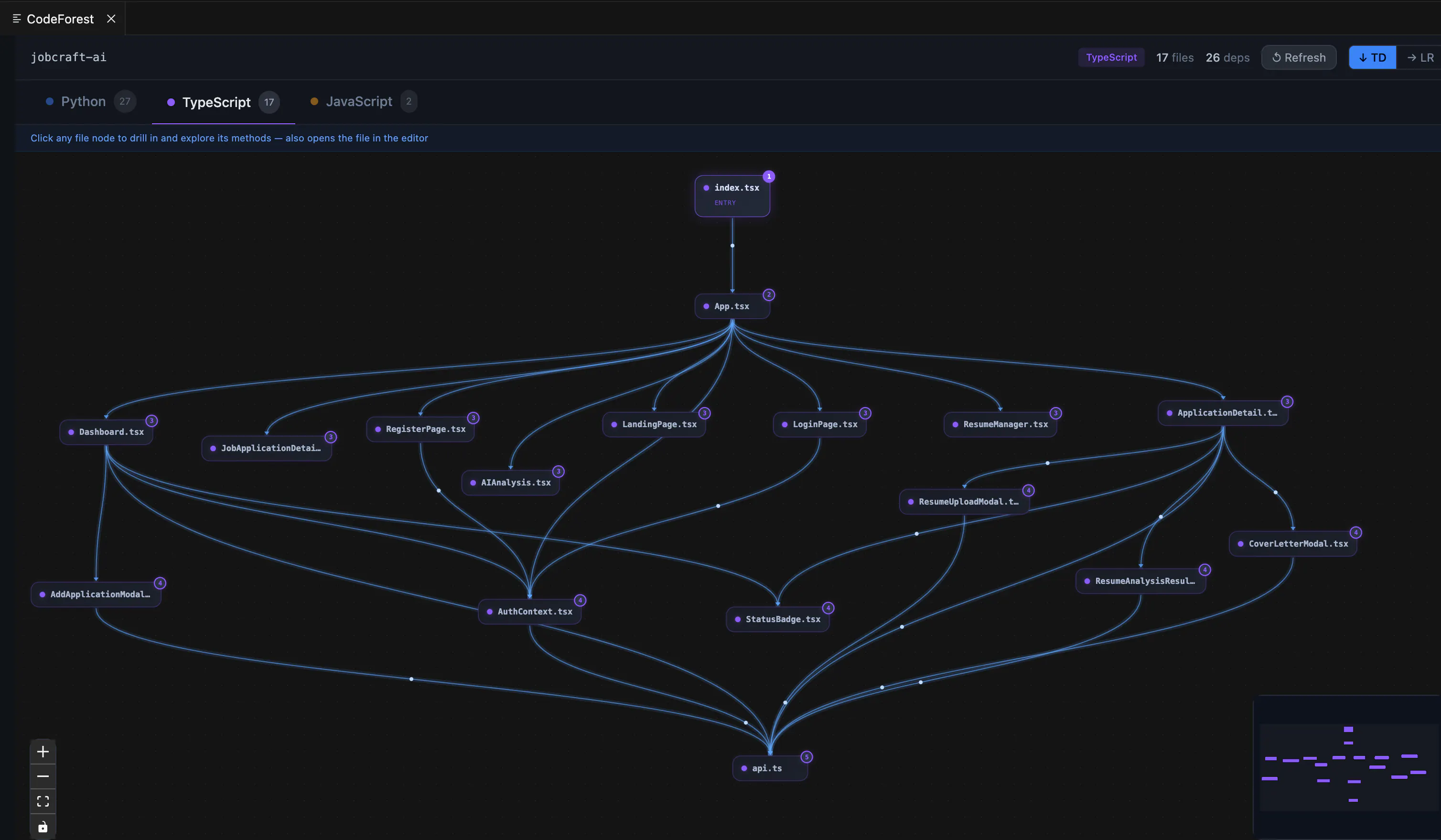Switch layout to TD top-down
The image size is (1441, 840).
pyautogui.click(x=1372, y=58)
